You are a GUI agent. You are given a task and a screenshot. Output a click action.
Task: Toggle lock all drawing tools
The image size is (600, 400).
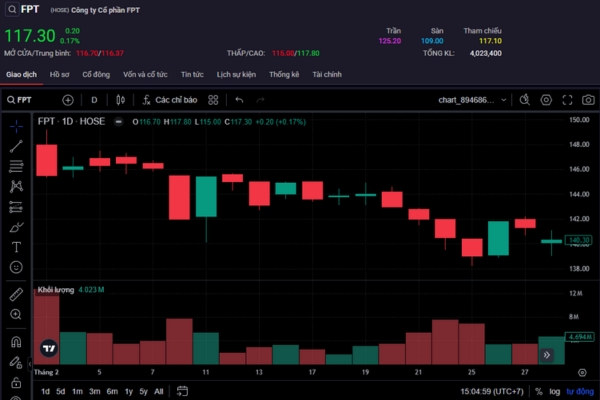[x=16, y=382]
